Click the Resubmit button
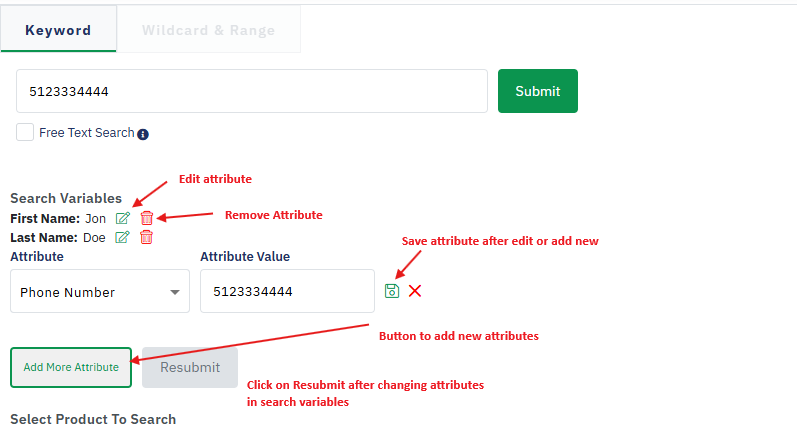This screenshot has width=797, height=429. pos(190,367)
